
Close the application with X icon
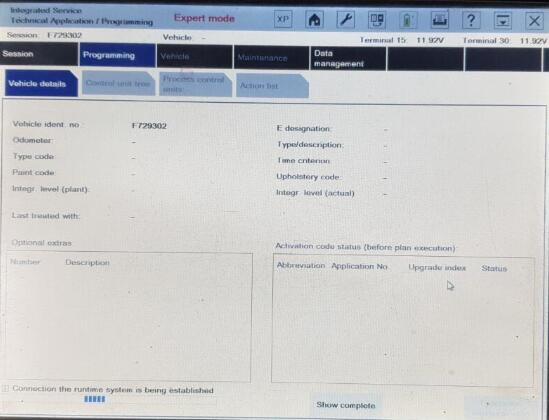pyautogui.click(x=534, y=21)
